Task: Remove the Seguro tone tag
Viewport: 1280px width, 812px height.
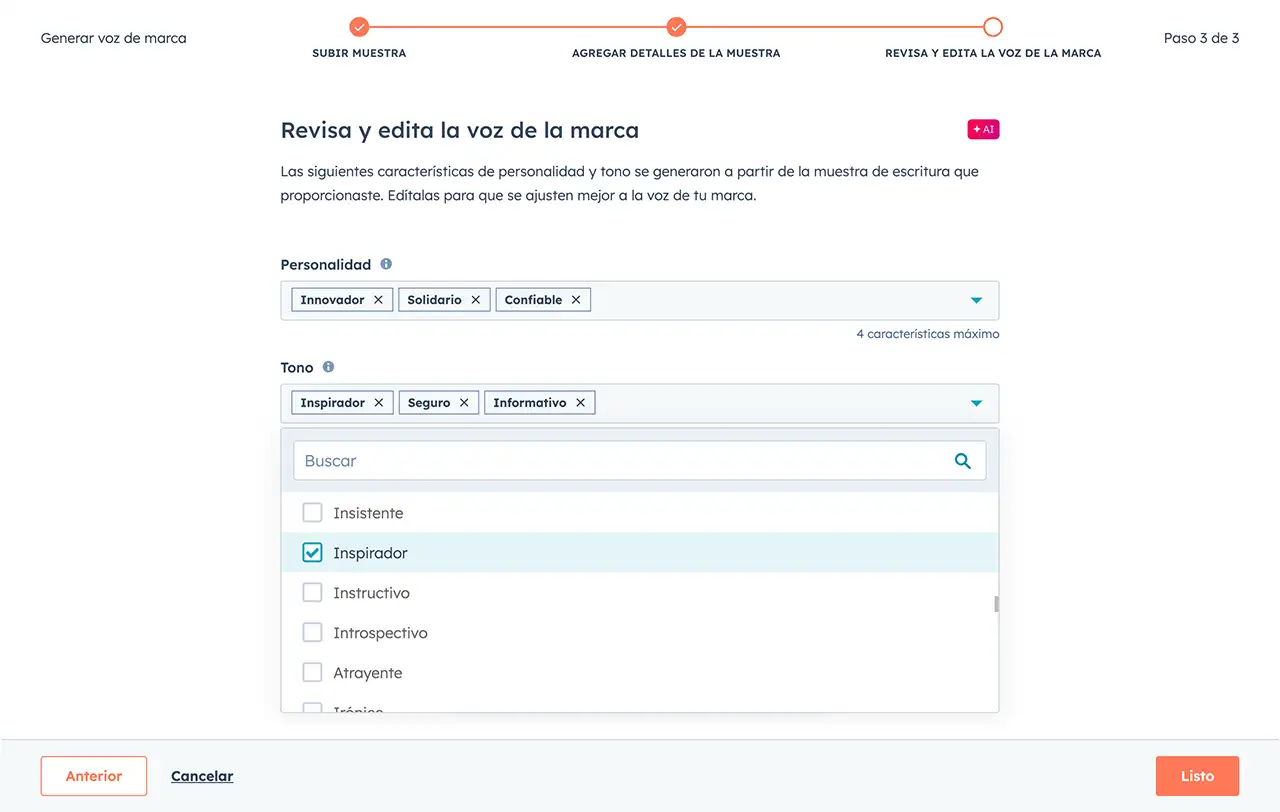Action: (464, 403)
